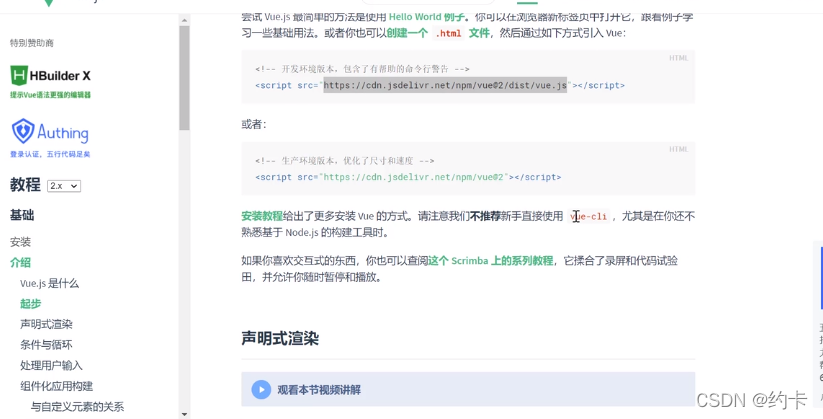Go to 条件与循环 in the sidebar
Viewport: 823px width, 419px height.
[46, 345]
